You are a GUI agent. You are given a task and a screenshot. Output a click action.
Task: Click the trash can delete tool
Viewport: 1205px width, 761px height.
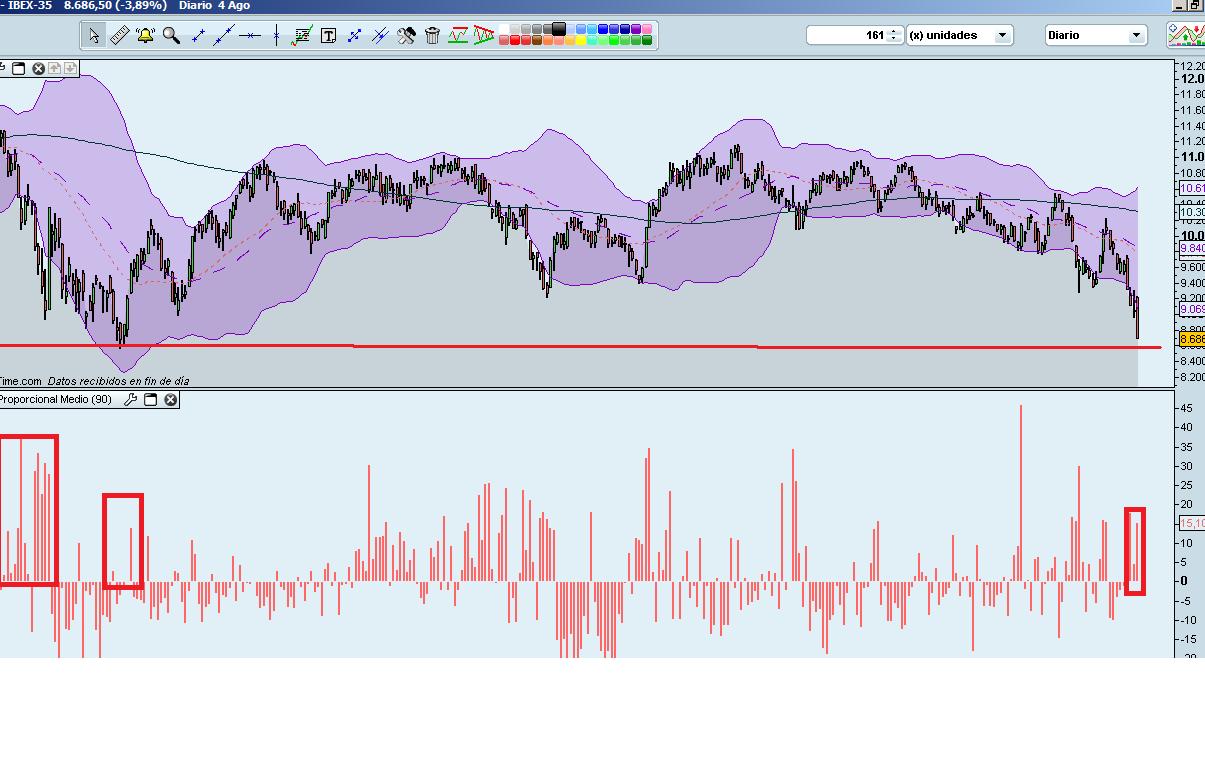[432, 36]
